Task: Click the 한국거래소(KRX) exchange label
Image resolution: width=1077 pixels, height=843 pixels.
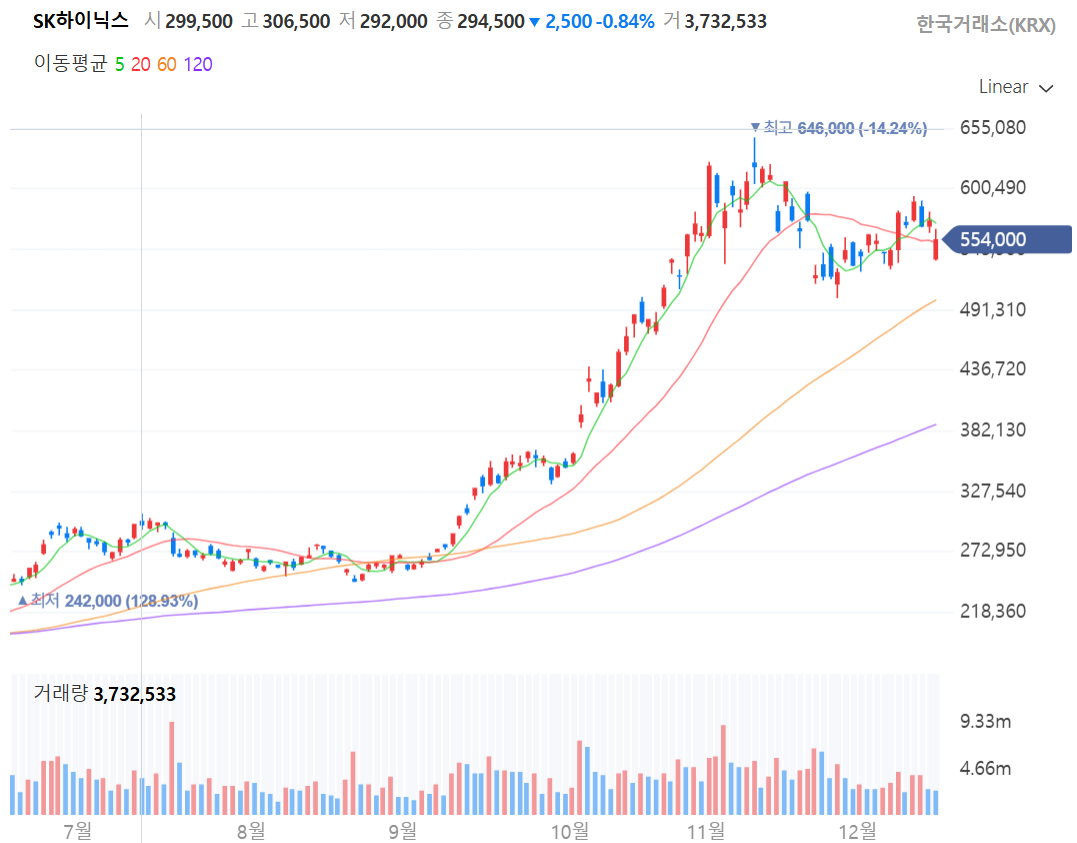Action: point(986,25)
